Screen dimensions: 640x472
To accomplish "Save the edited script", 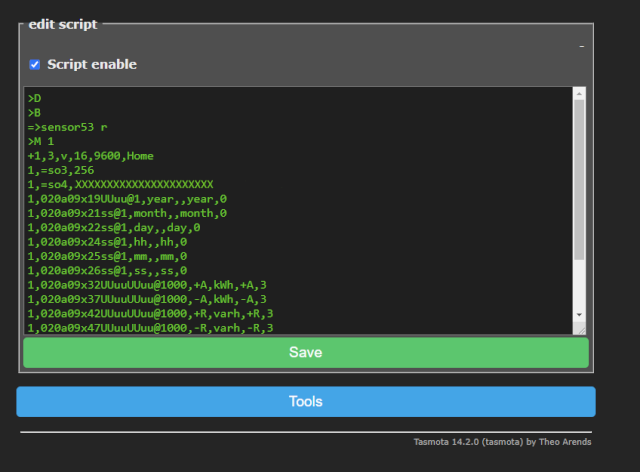I will click(306, 352).
